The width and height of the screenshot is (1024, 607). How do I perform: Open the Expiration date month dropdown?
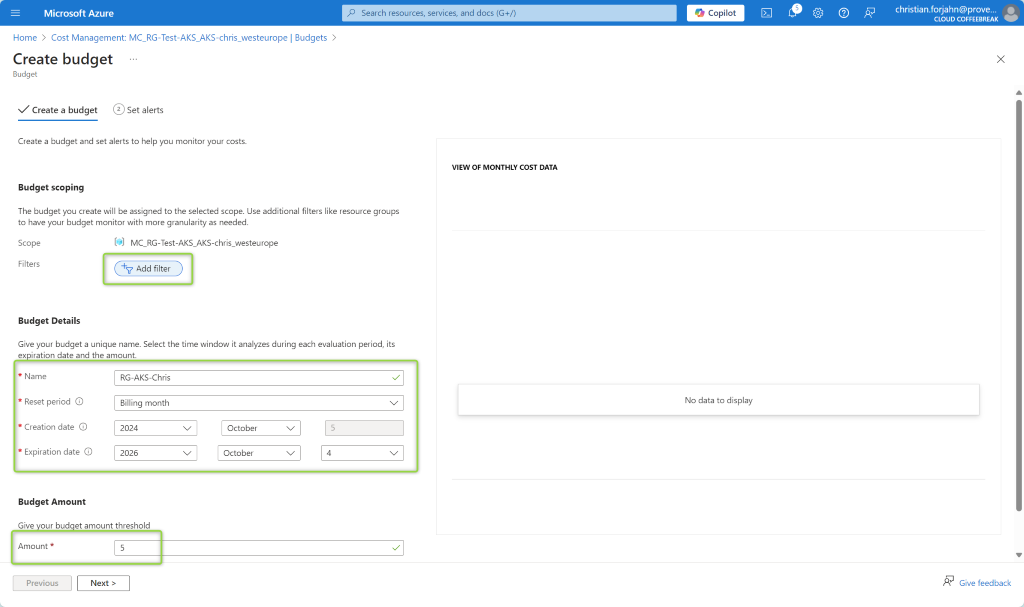(x=259, y=453)
